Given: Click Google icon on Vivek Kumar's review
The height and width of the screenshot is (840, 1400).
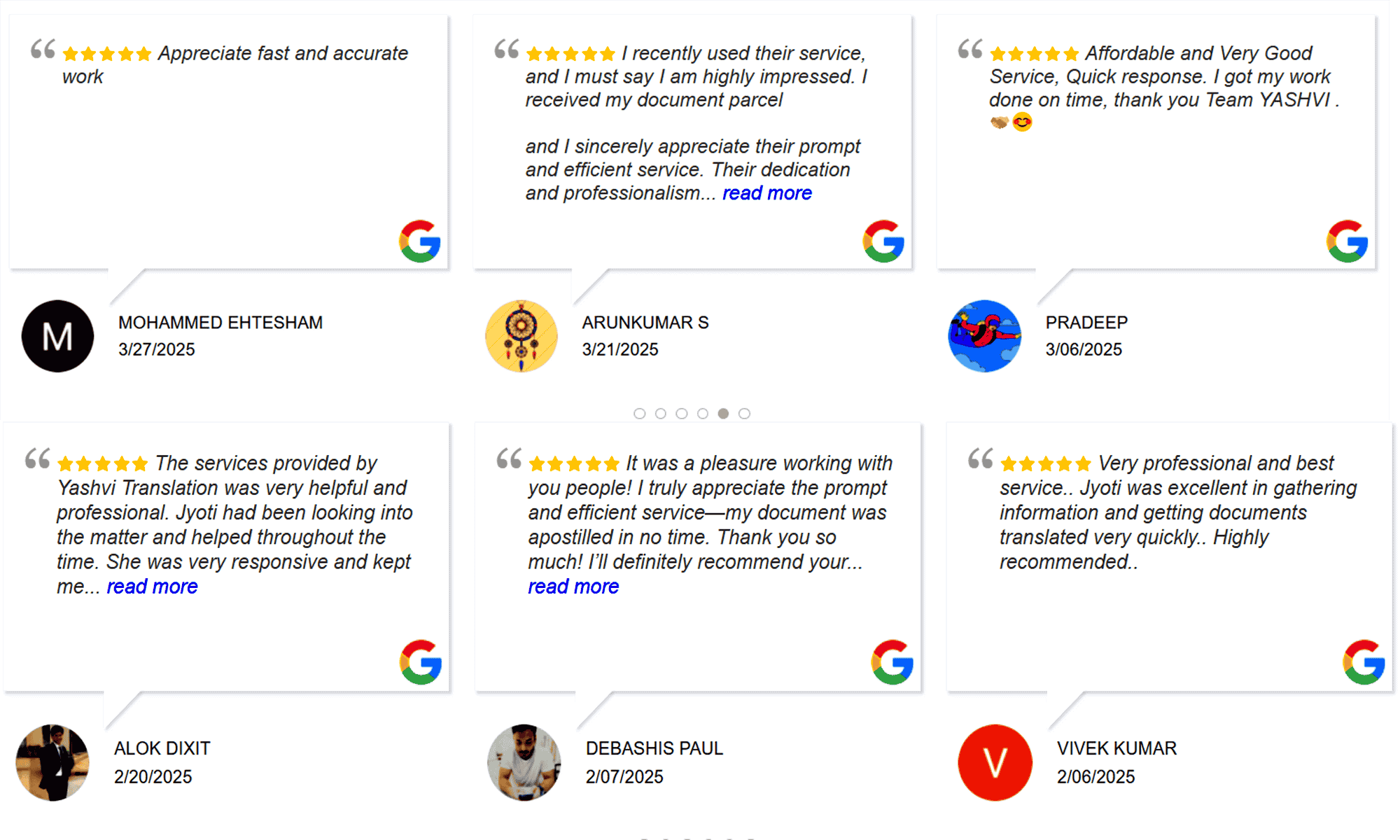Looking at the screenshot, I should coord(1364,662).
